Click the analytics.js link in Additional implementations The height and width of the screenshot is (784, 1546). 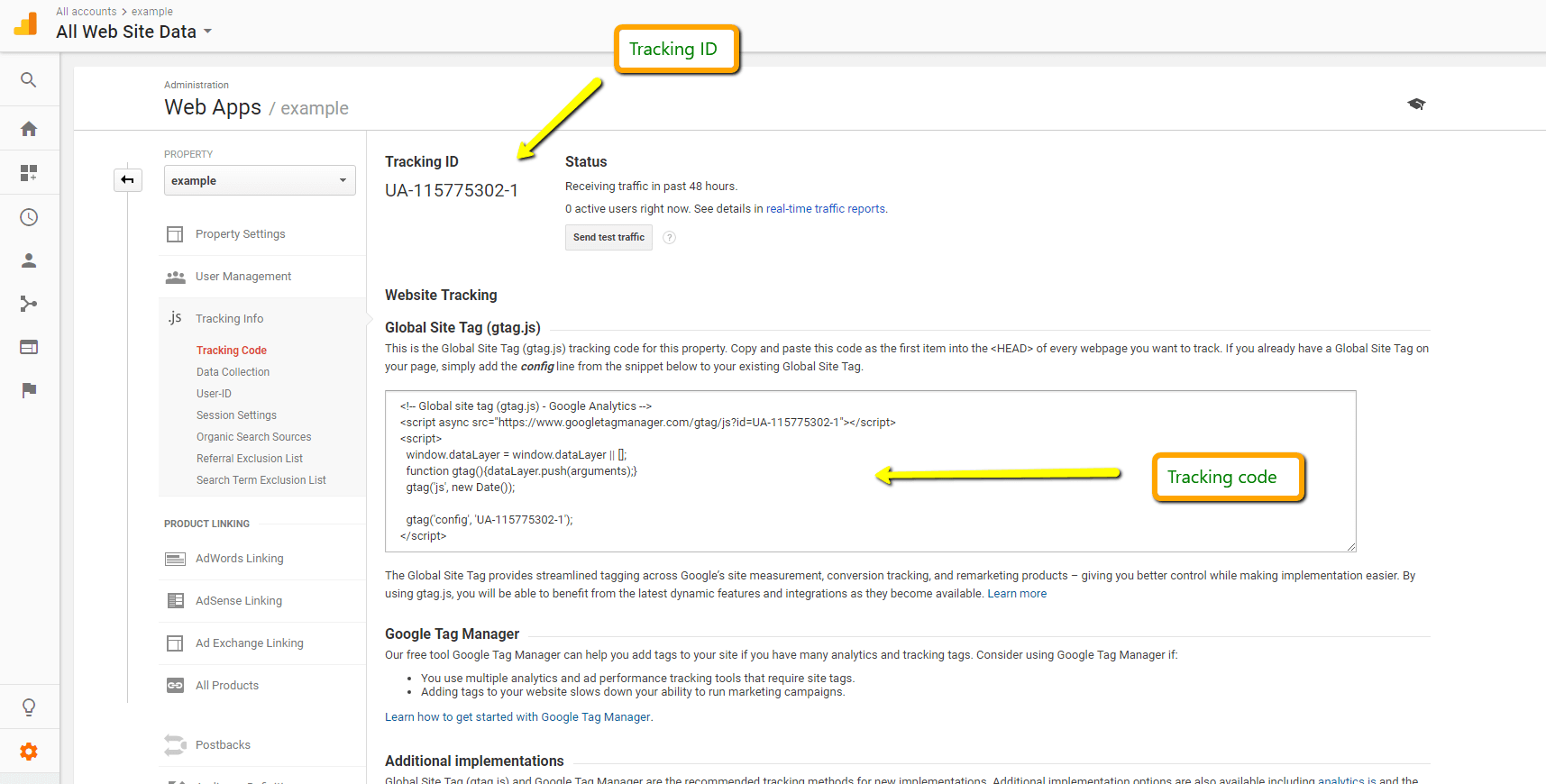click(1346, 780)
